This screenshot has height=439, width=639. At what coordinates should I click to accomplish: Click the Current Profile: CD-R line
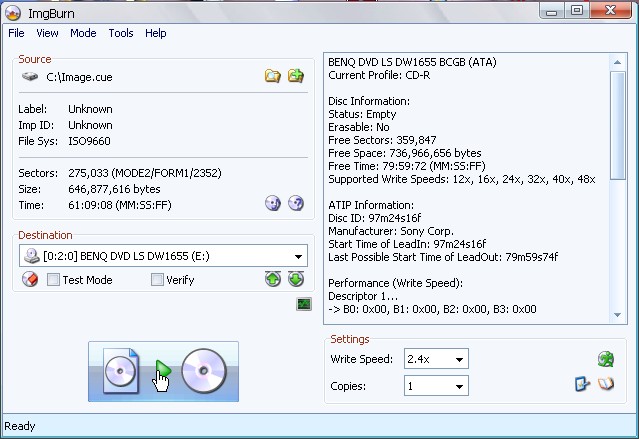coord(379,75)
